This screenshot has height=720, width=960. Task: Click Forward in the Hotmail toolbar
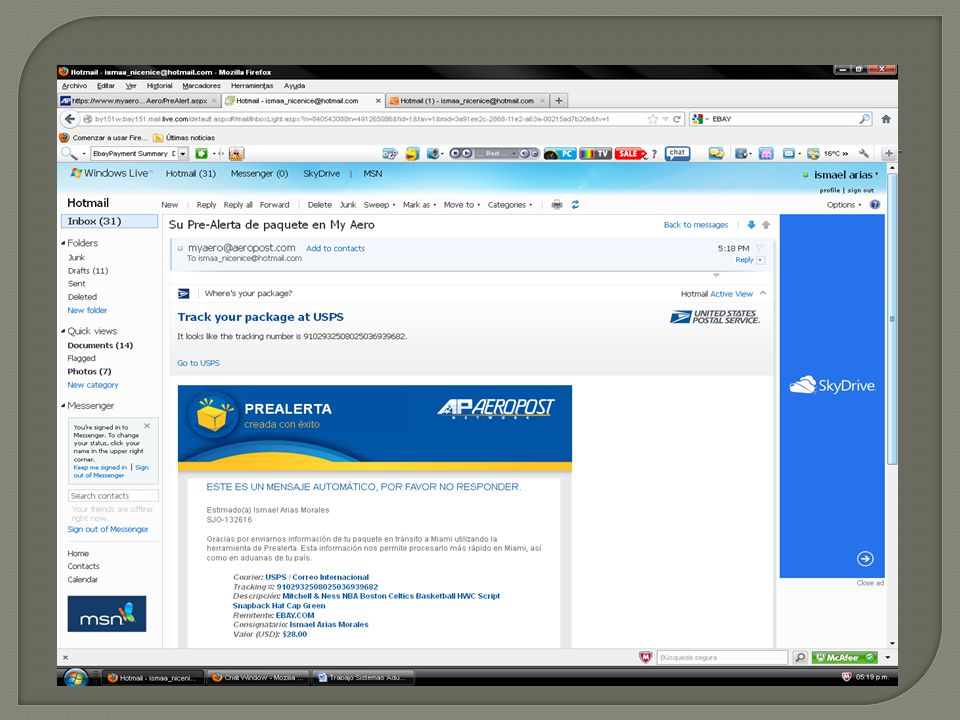274,204
